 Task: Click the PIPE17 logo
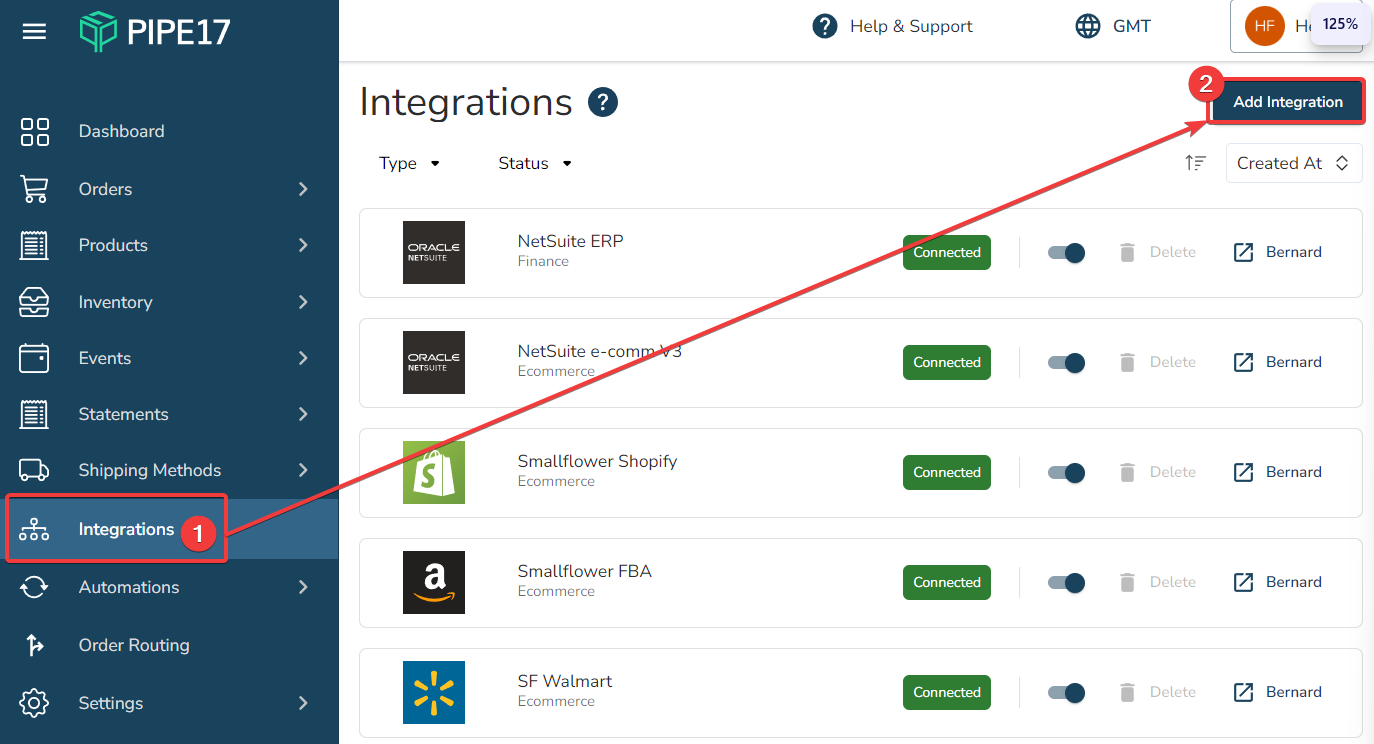tap(155, 32)
